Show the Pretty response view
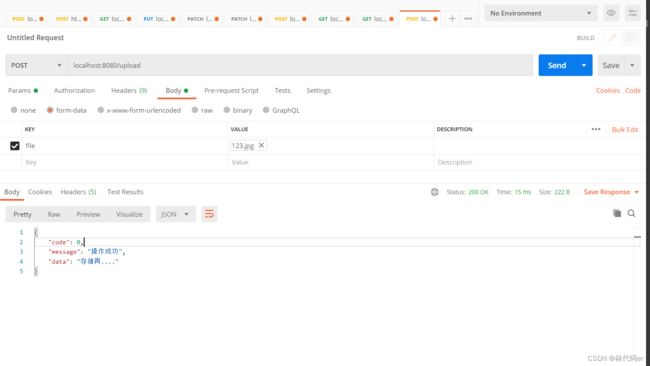 pyautogui.click(x=22, y=214)
